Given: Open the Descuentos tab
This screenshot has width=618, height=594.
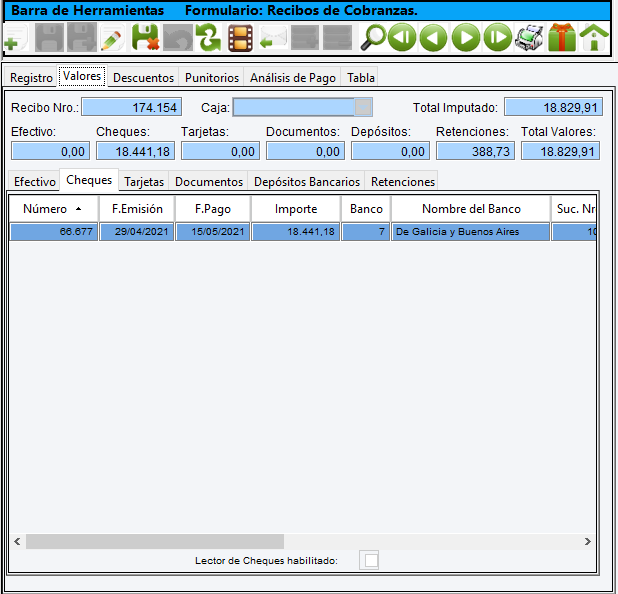Looking at the screenshot, I should (143, 78).
